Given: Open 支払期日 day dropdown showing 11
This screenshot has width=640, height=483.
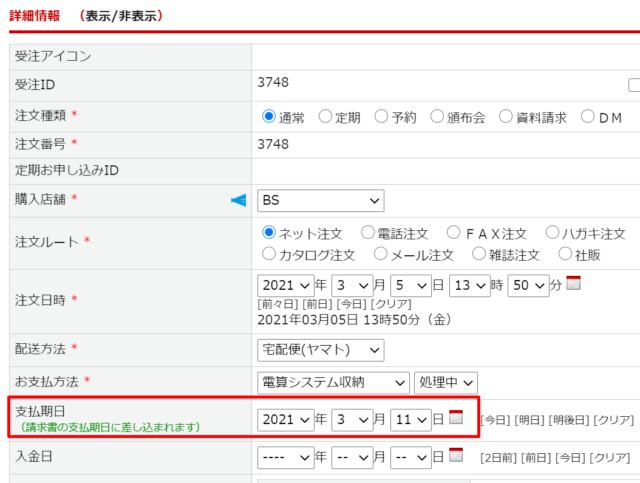Looking at the screenshot, I should click(411, 420).
